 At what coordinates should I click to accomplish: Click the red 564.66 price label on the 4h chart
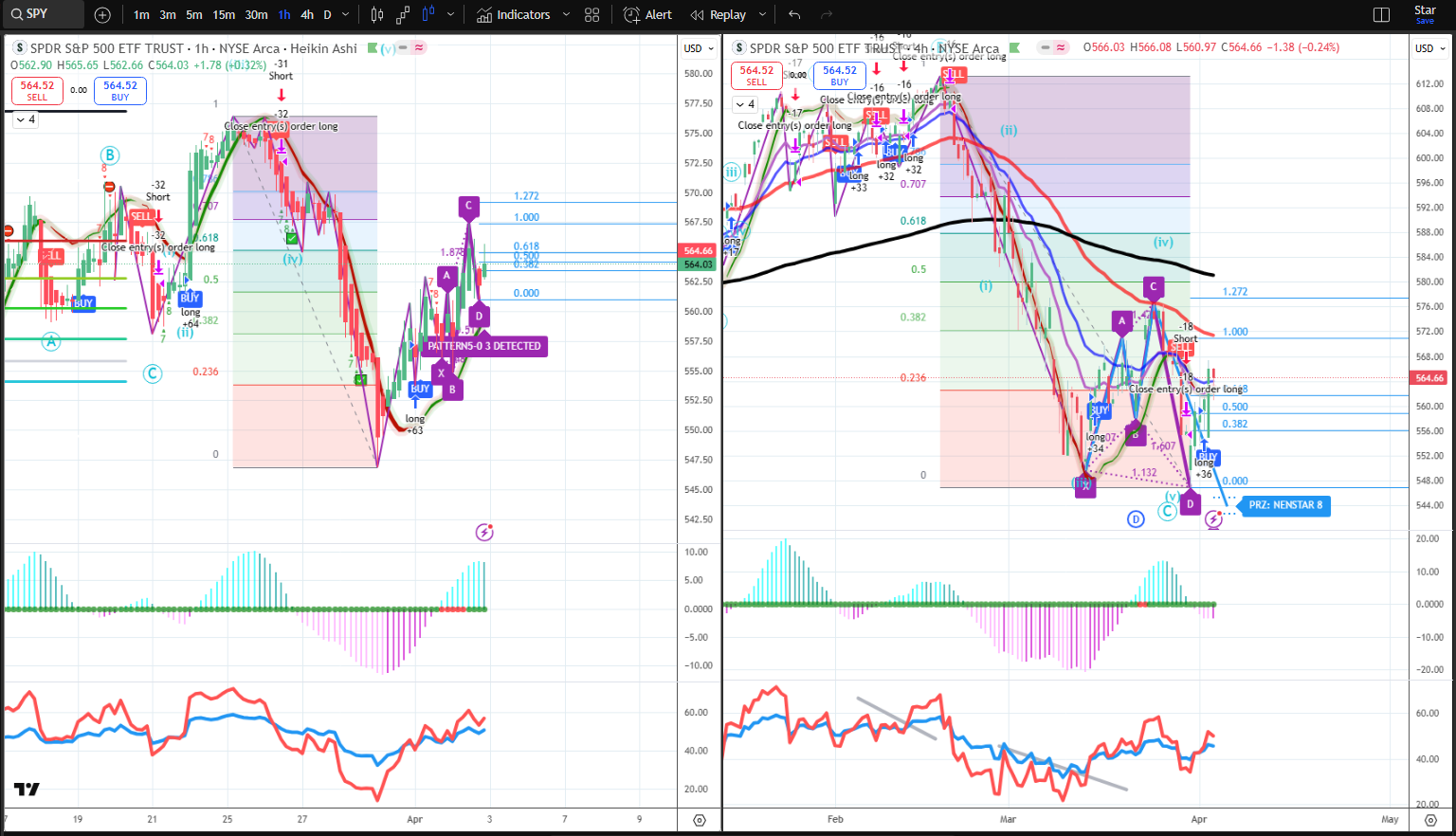[1429, 377]
